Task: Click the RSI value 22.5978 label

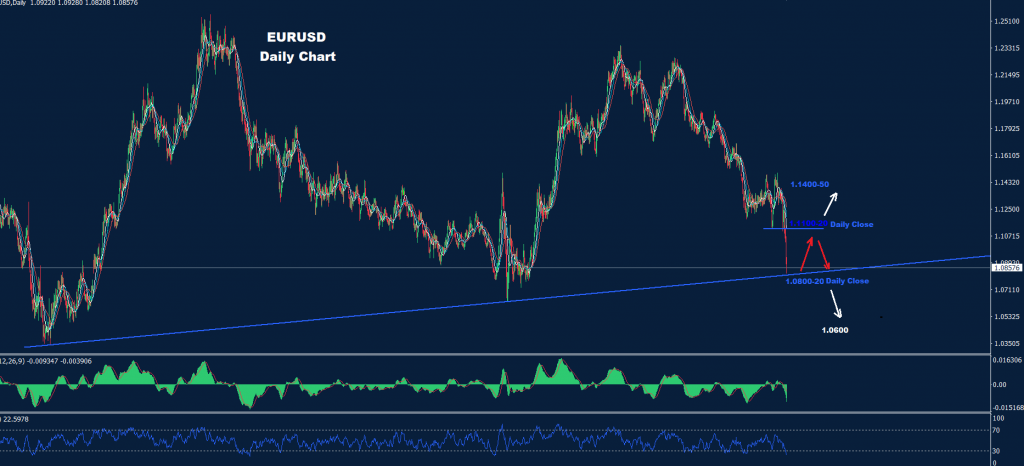Action: 16,418
